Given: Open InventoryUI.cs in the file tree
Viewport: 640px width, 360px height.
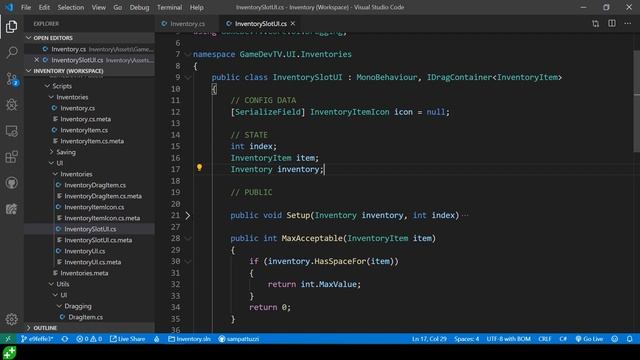Looking at the screenshot, I should click(x=84, y=251).
